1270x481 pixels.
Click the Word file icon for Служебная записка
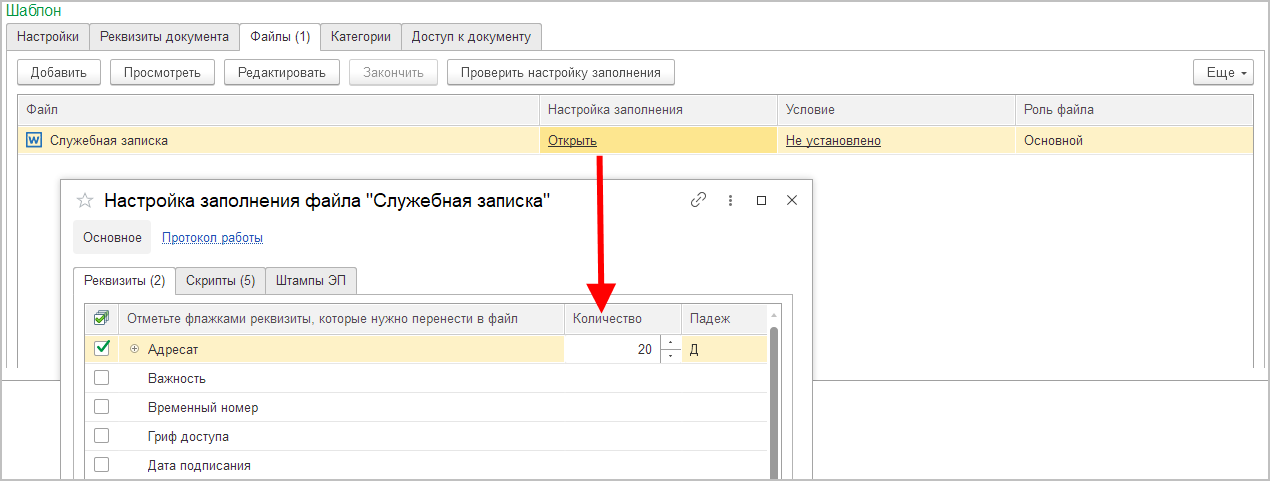coord(34,141)
